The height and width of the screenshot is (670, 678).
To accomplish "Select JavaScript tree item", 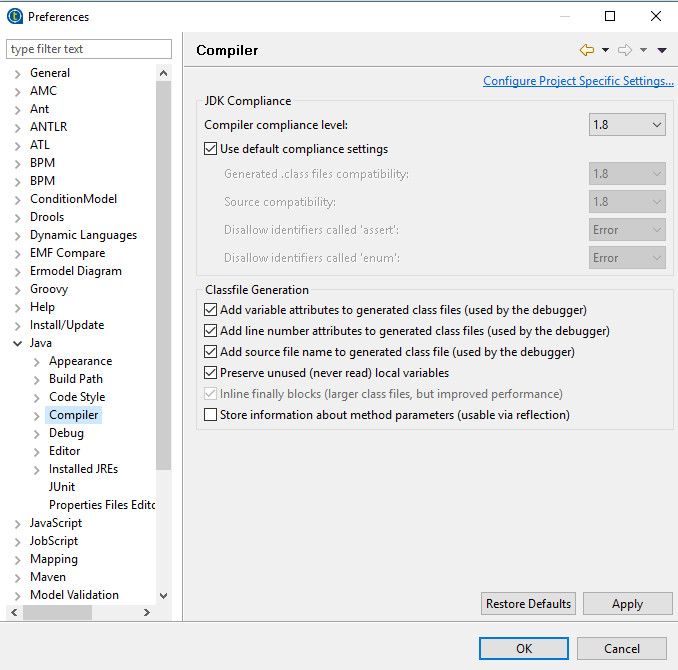I will pos(56,523).
